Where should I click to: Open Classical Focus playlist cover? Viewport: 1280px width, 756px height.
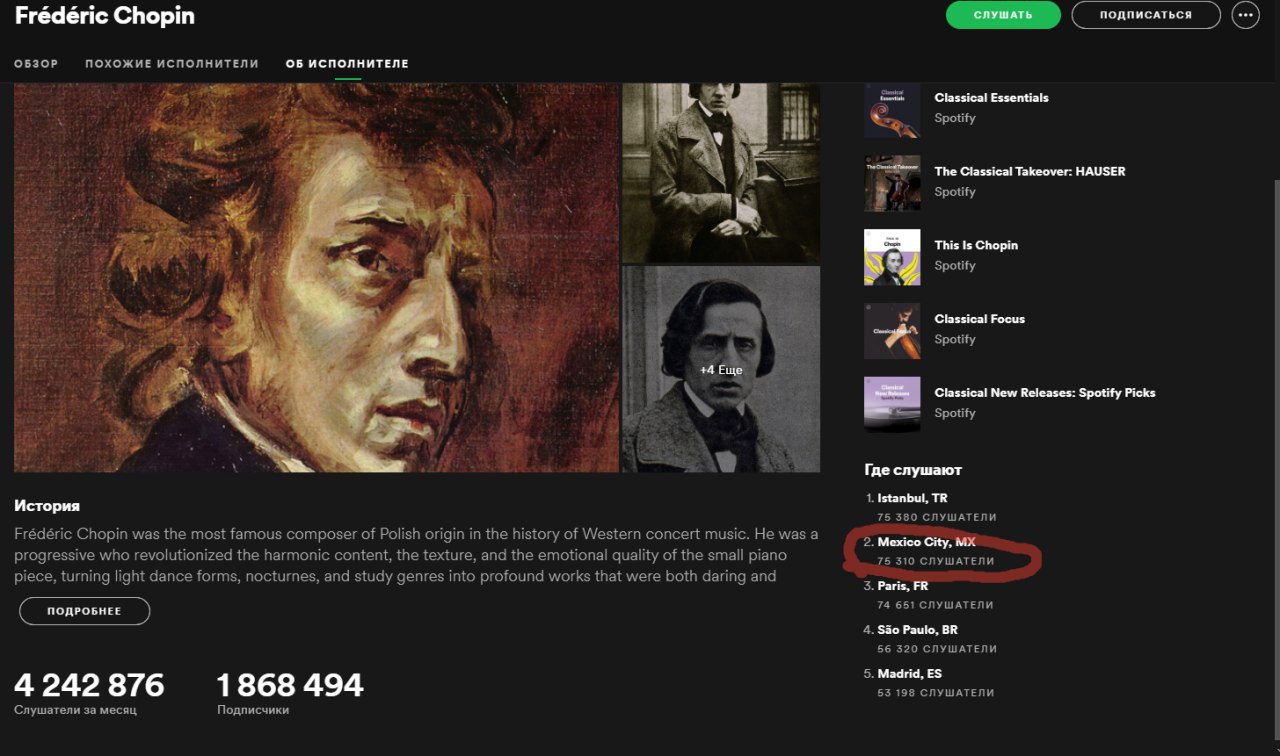892,331
